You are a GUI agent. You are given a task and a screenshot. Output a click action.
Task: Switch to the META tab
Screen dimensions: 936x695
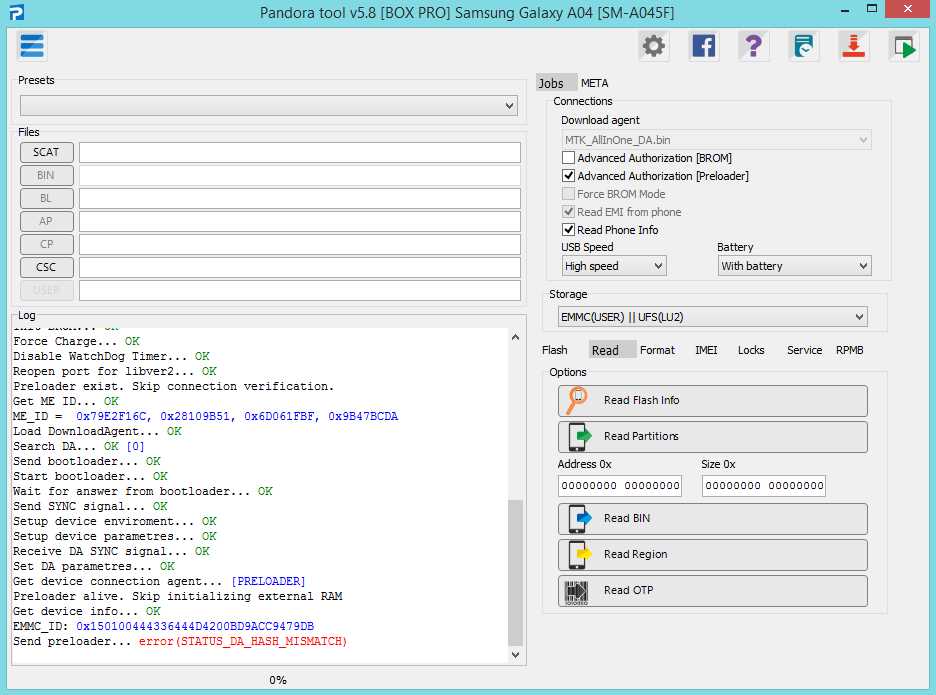(x=595, y=83)
